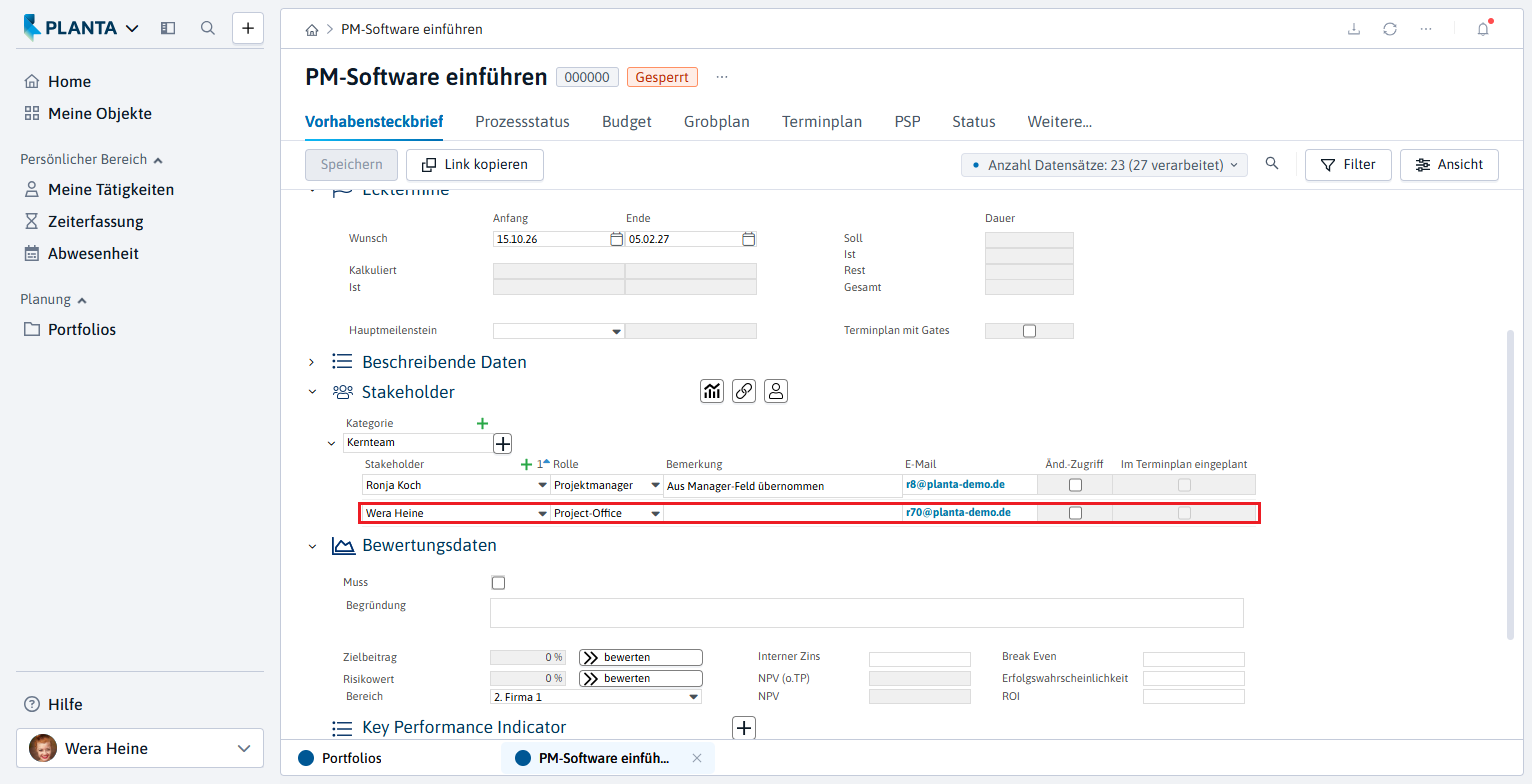Click the plus button in the sidebar header
Screen dimensions: 1532x784
[x=248, y=28]
